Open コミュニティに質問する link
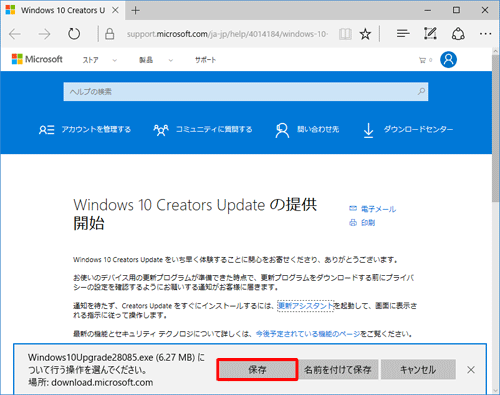Viewport: 500px width, 395px height. pos(203,129)
